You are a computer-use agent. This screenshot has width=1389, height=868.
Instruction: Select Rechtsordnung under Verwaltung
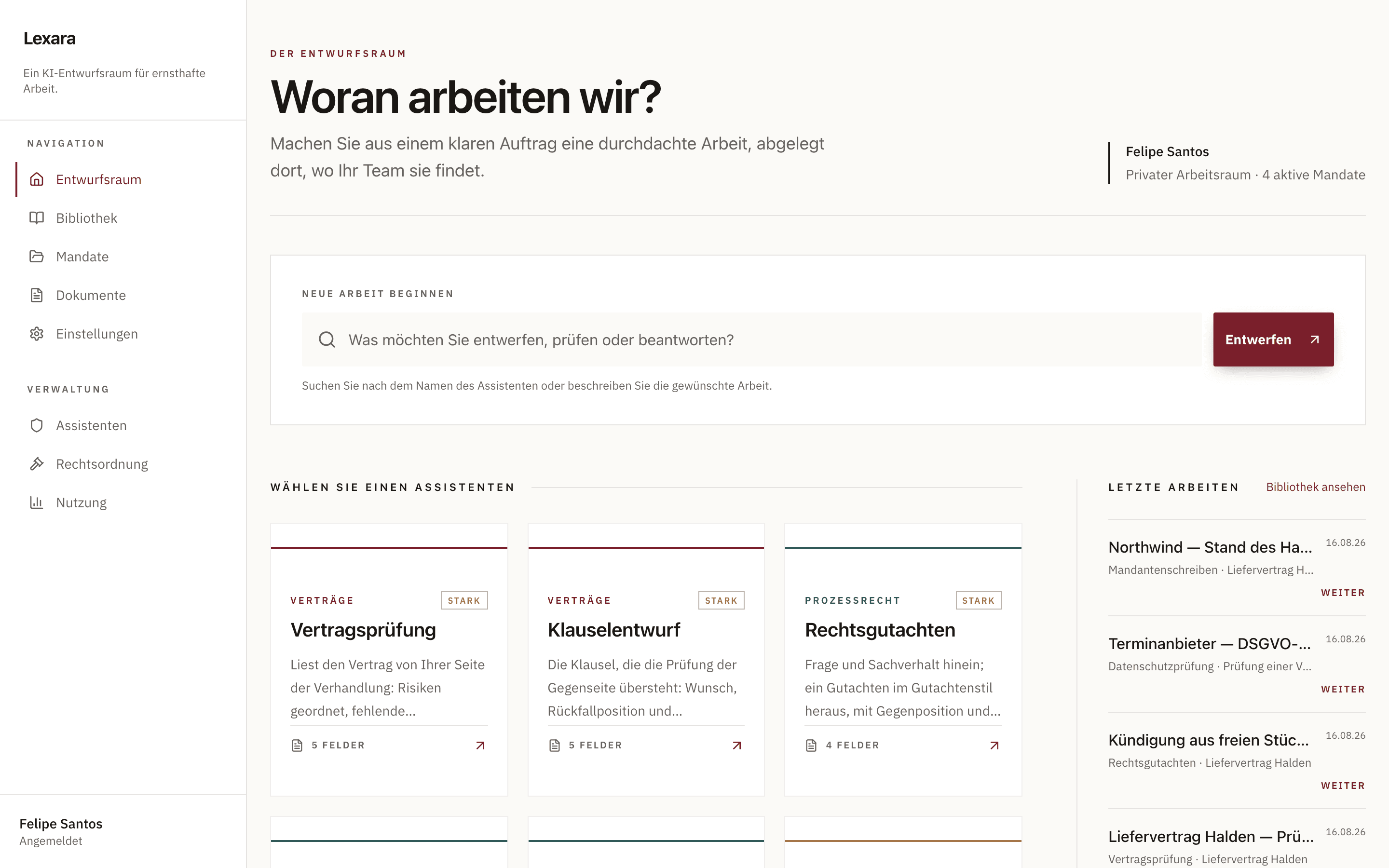click(x=123, y=464)
